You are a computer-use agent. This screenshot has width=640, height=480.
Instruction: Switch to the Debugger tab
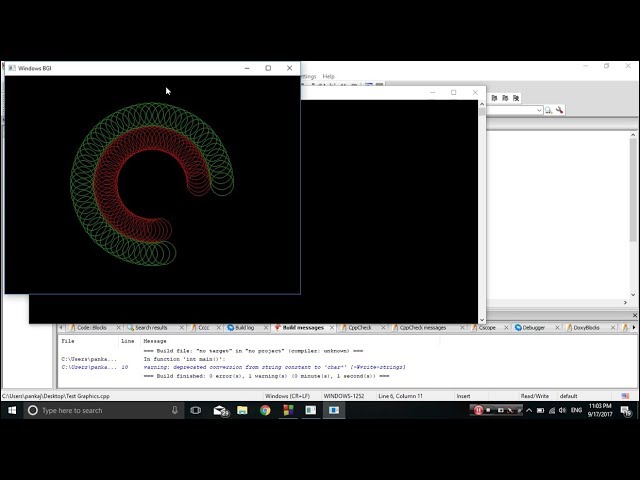click(533, 327)
